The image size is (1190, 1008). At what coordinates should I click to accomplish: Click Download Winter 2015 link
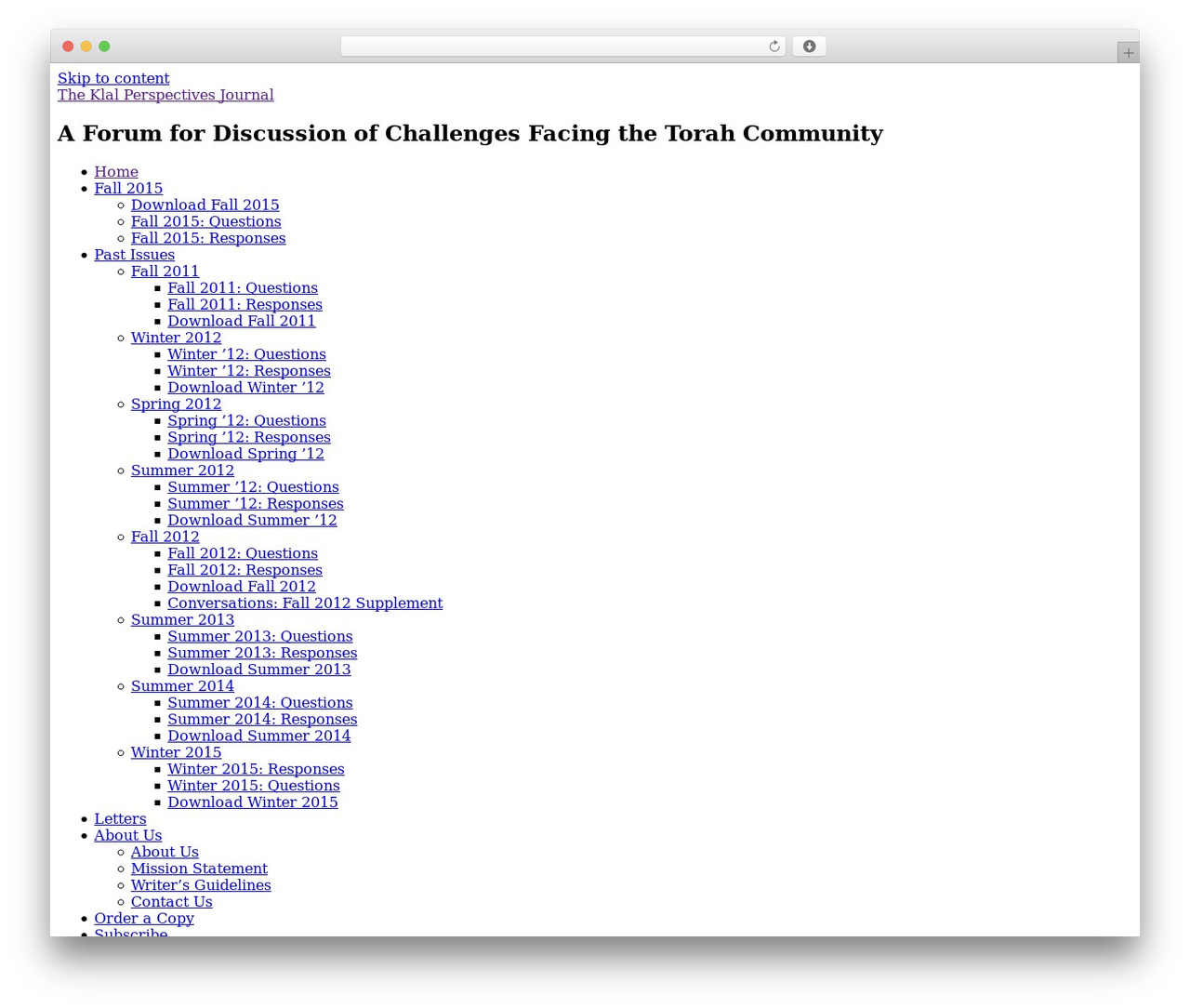click(x=253, y=803)
